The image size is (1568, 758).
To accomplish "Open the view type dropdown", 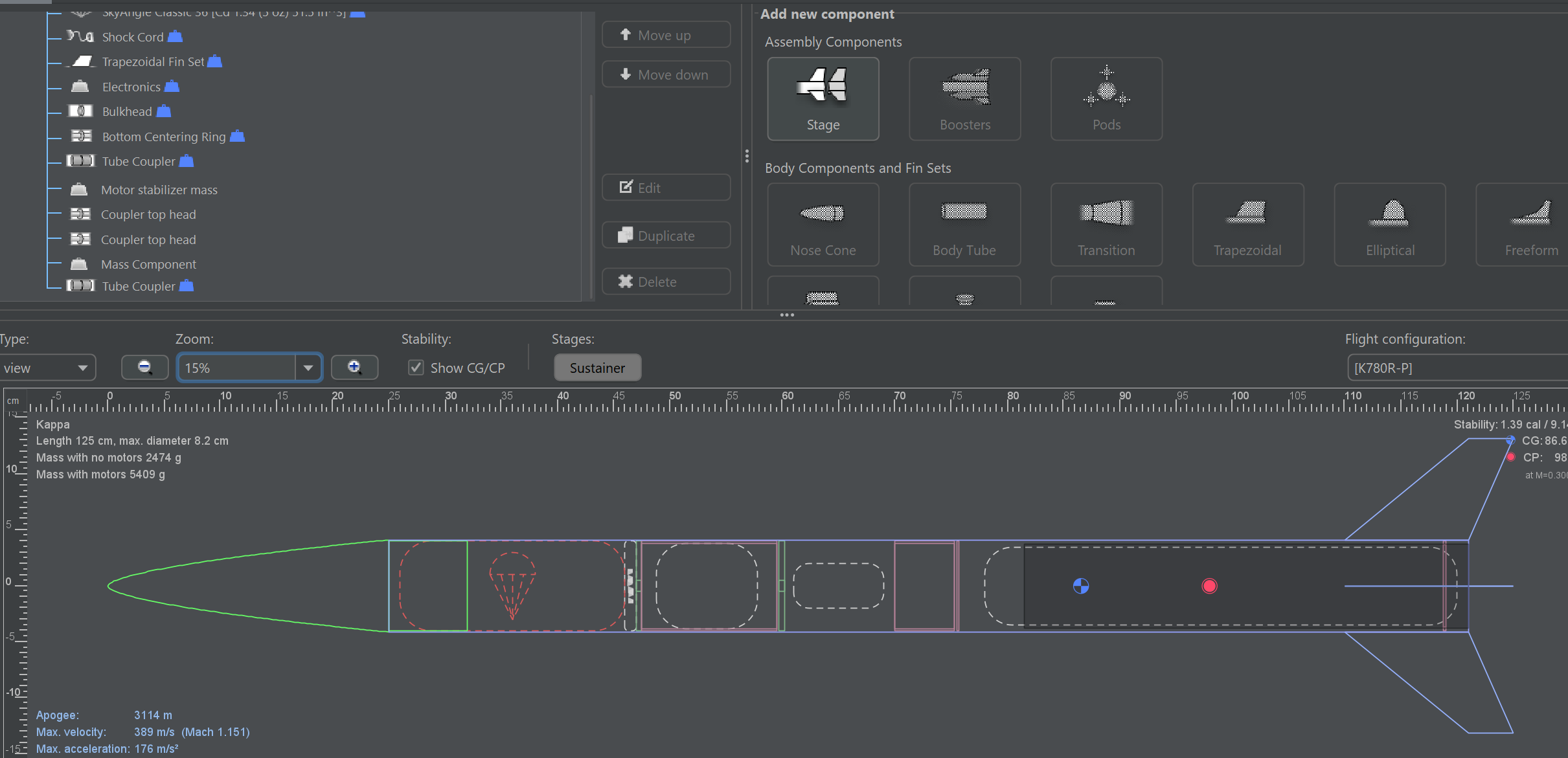I will point(47,368).
